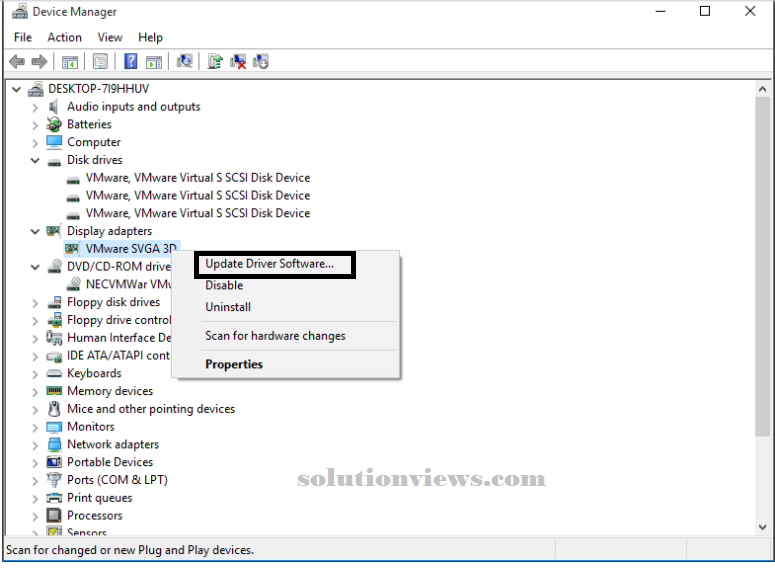Screen dimensions: 775x569
Task: Click the Mice and other pointing devices icon
Action: (54, 409)
